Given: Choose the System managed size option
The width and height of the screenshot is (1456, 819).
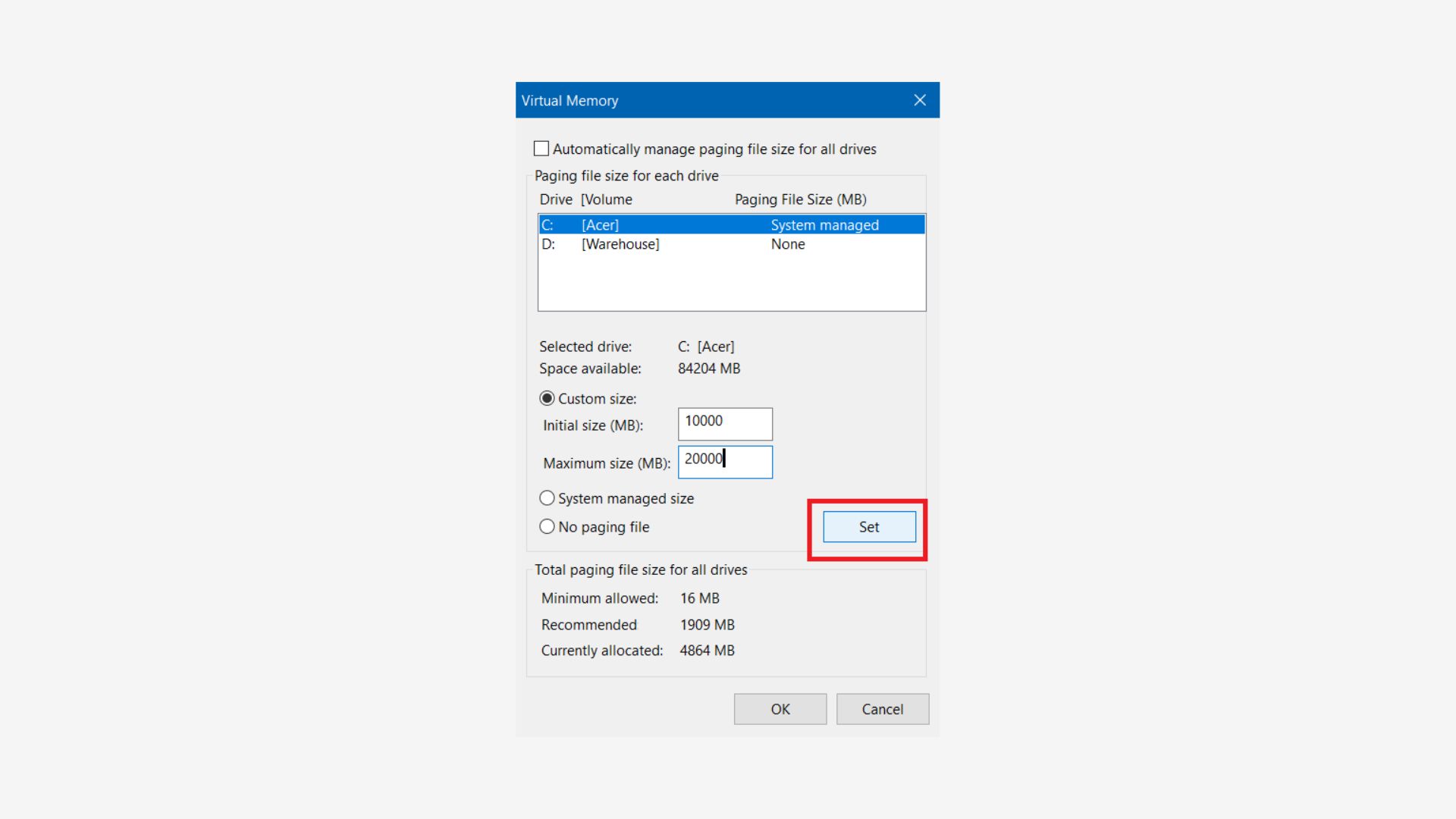Looking at the screenshot, I should [x=547, y=498].
